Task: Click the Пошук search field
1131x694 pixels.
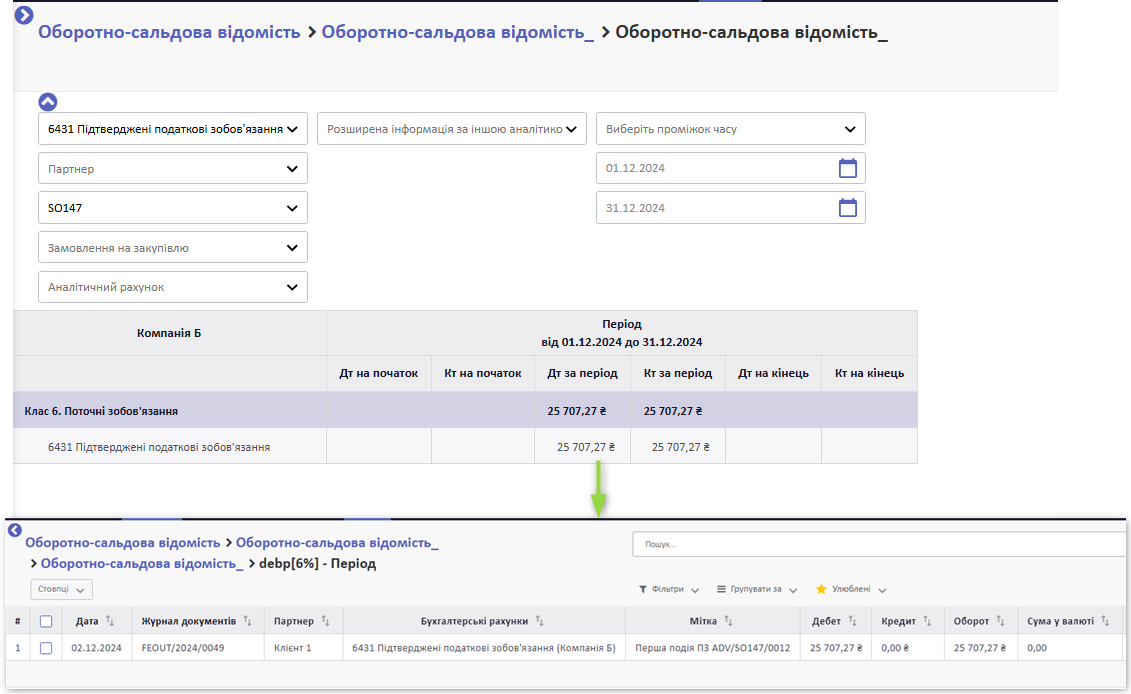Action: tap(879, 544)
